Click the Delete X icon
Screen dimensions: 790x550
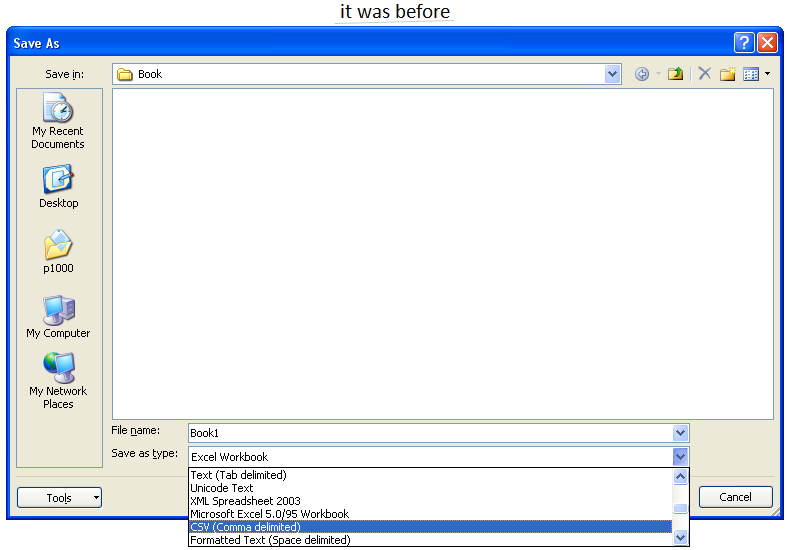[x=704, y=74]
